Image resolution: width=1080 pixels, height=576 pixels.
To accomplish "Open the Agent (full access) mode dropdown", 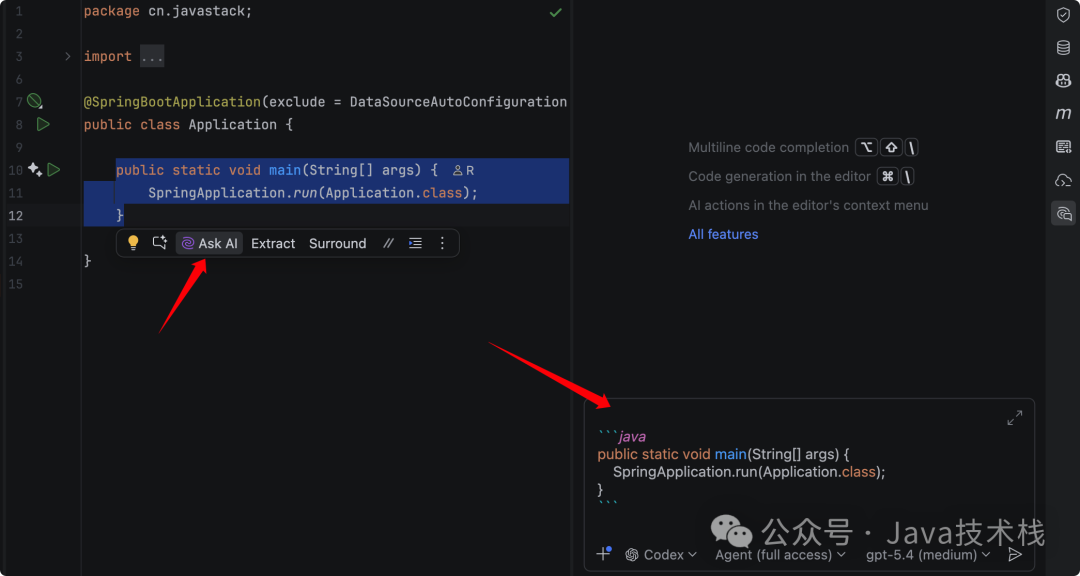I will [780, 555].
